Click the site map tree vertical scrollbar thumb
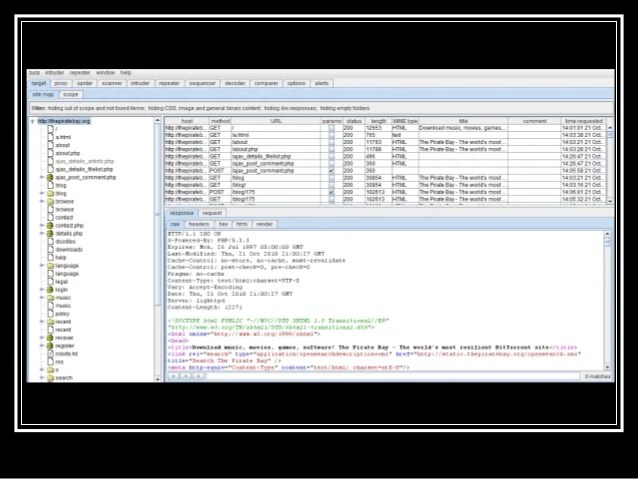 coord(157,214)
